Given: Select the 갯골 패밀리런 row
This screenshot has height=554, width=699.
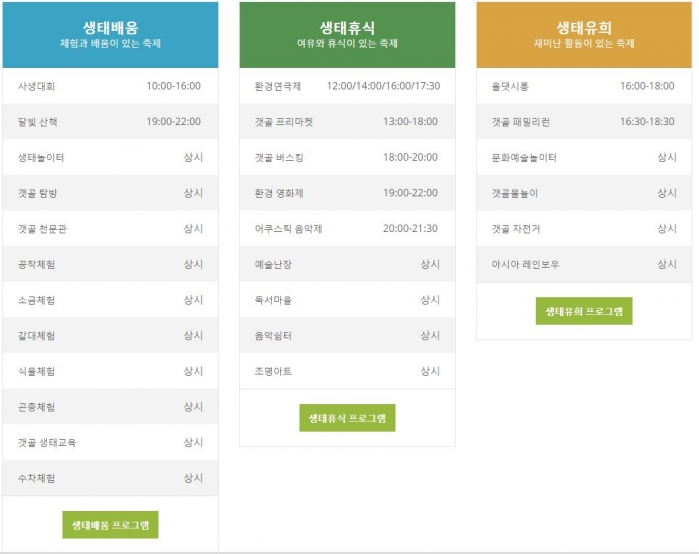Looking at the screenshot, I should click(x=584, y=122).
